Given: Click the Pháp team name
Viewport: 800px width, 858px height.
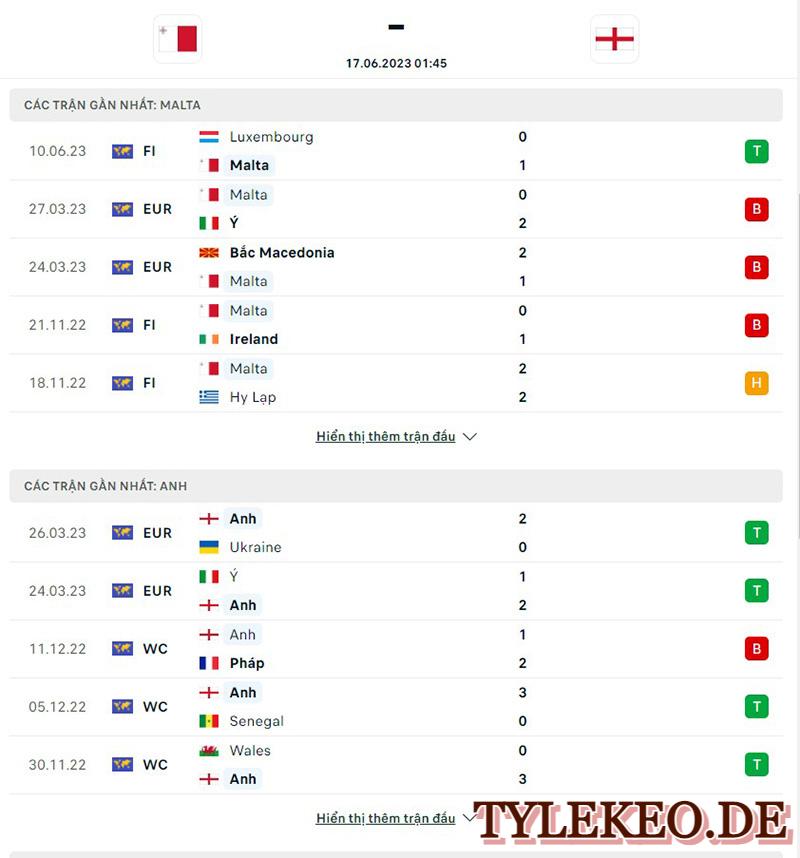Looking at the screenshot, I should (x=247, y=663).
